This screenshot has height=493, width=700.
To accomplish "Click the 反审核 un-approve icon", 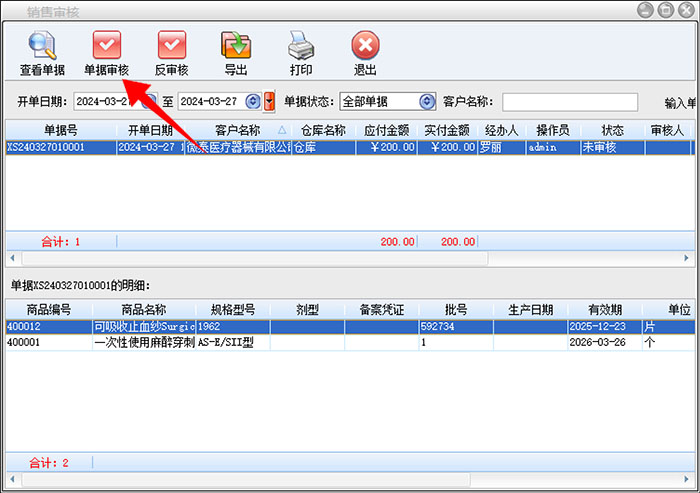I will point(171,46).
